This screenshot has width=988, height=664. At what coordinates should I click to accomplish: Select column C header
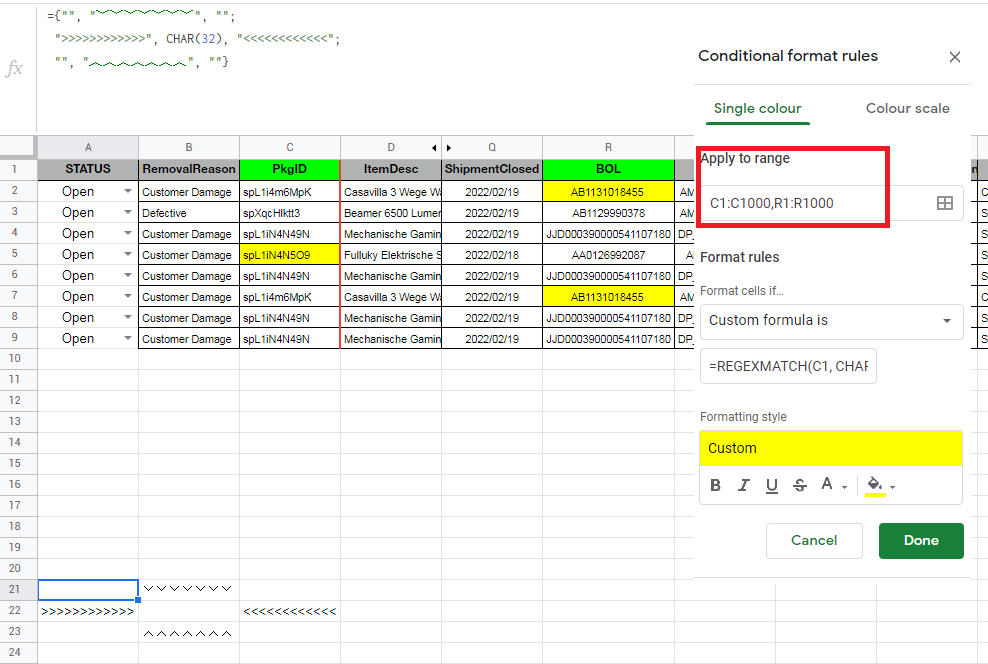pyautogui.click(x=290, y=147)
